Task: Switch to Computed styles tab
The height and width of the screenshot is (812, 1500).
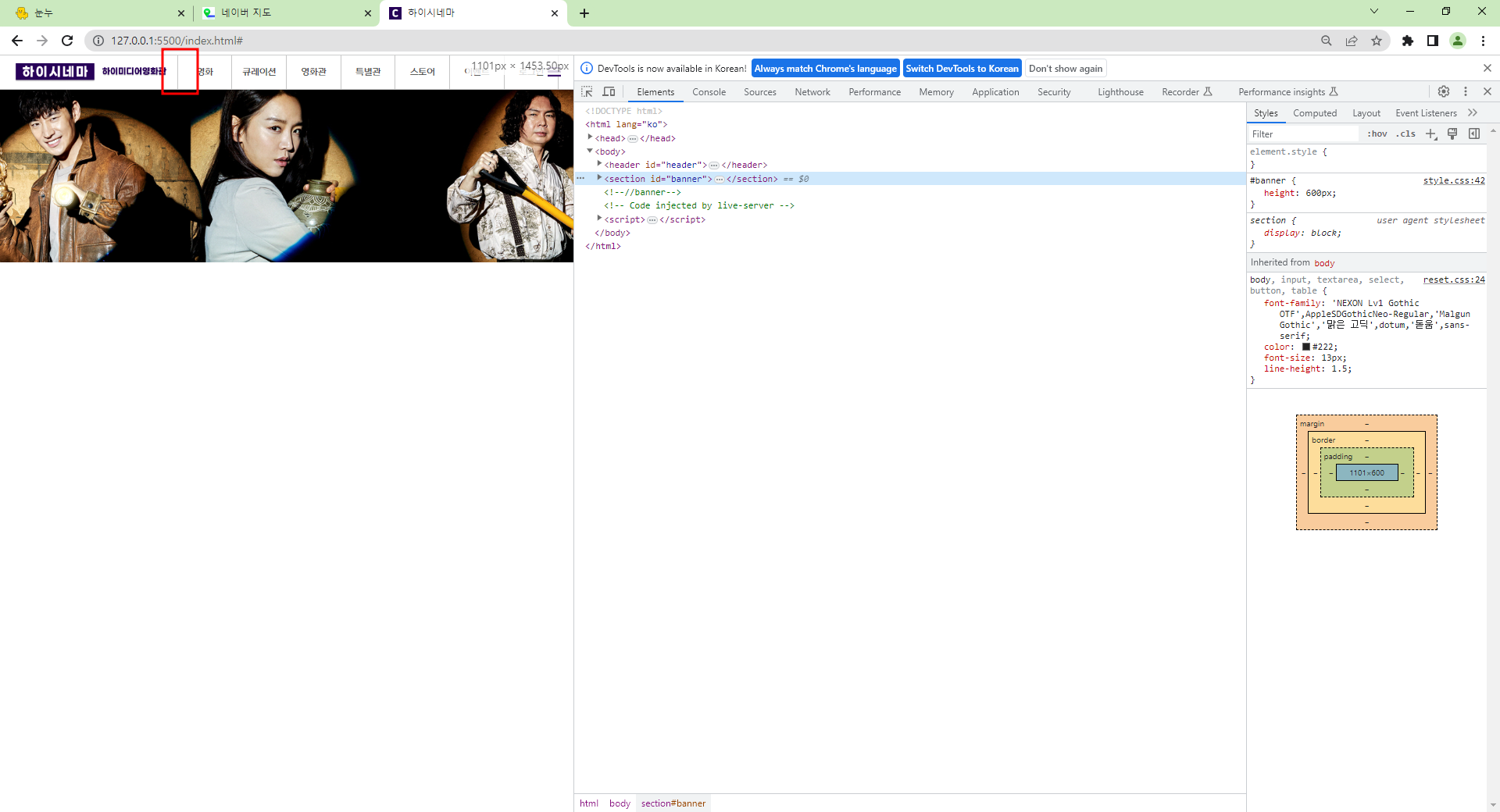Action: [x=1315, y=113]
